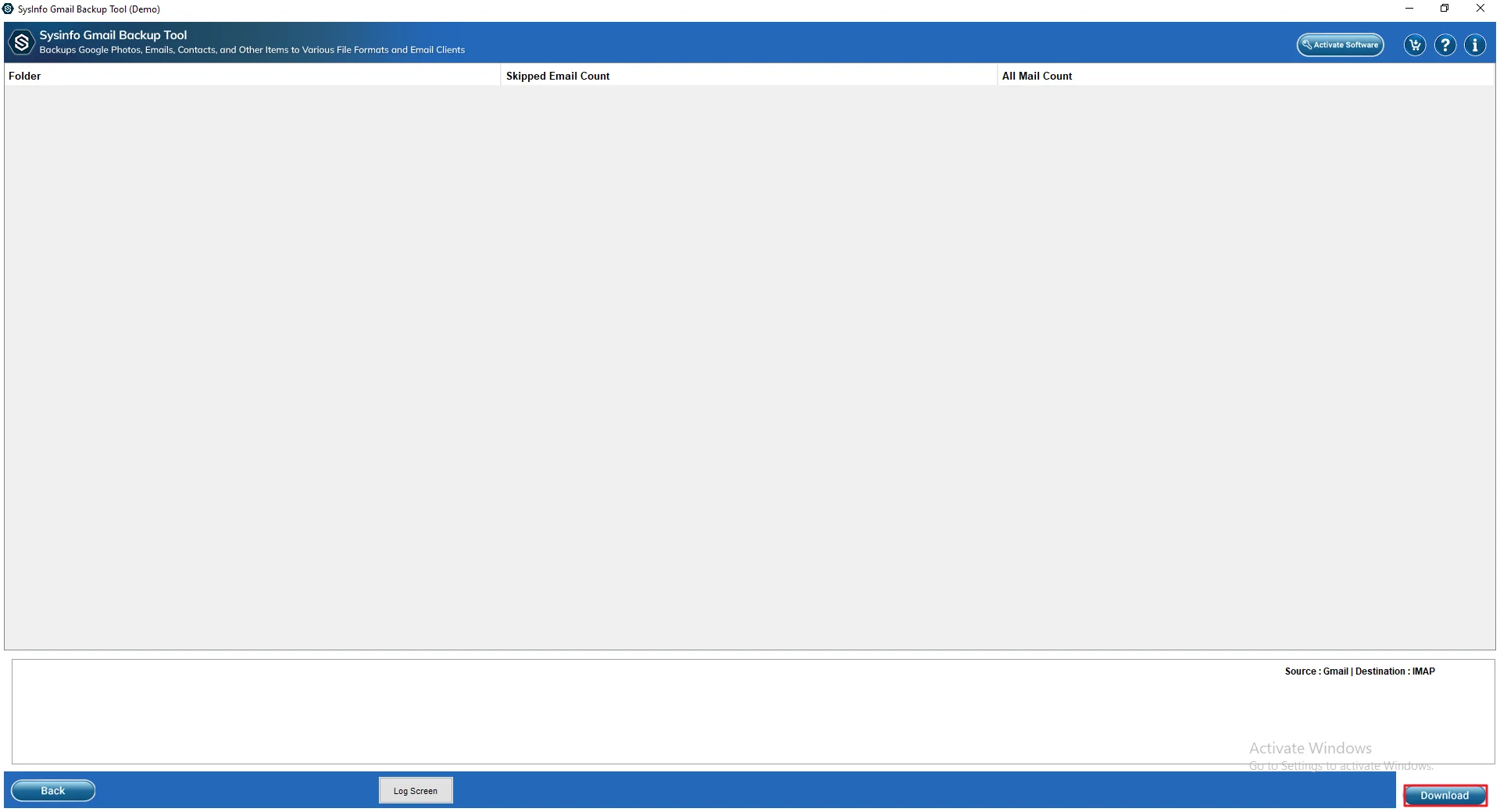Close the SysInfo Gmail Backup Tool window
Screen dimensions: 1500x812
coord(1480,9)
